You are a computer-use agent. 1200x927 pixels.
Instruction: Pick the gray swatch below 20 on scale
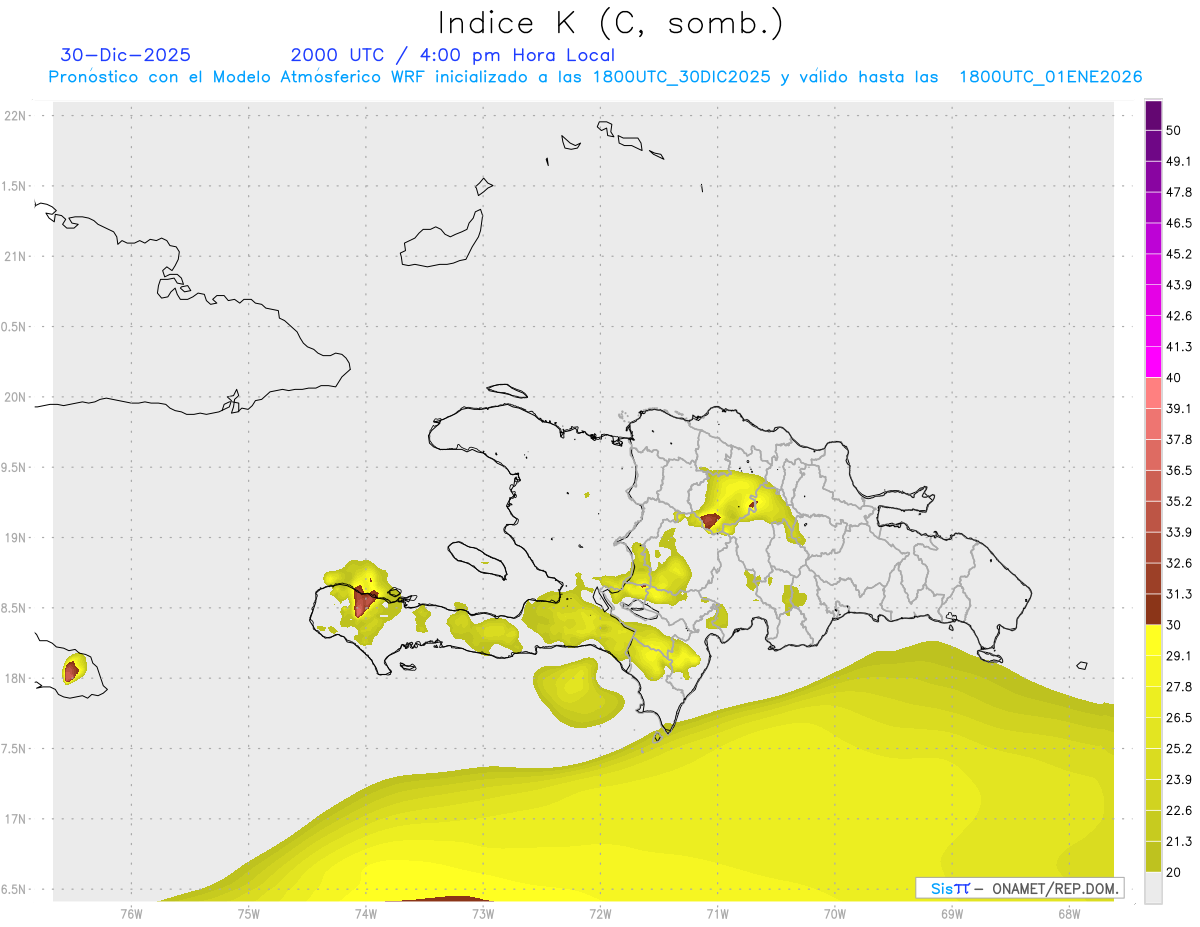click(1153, 888)
